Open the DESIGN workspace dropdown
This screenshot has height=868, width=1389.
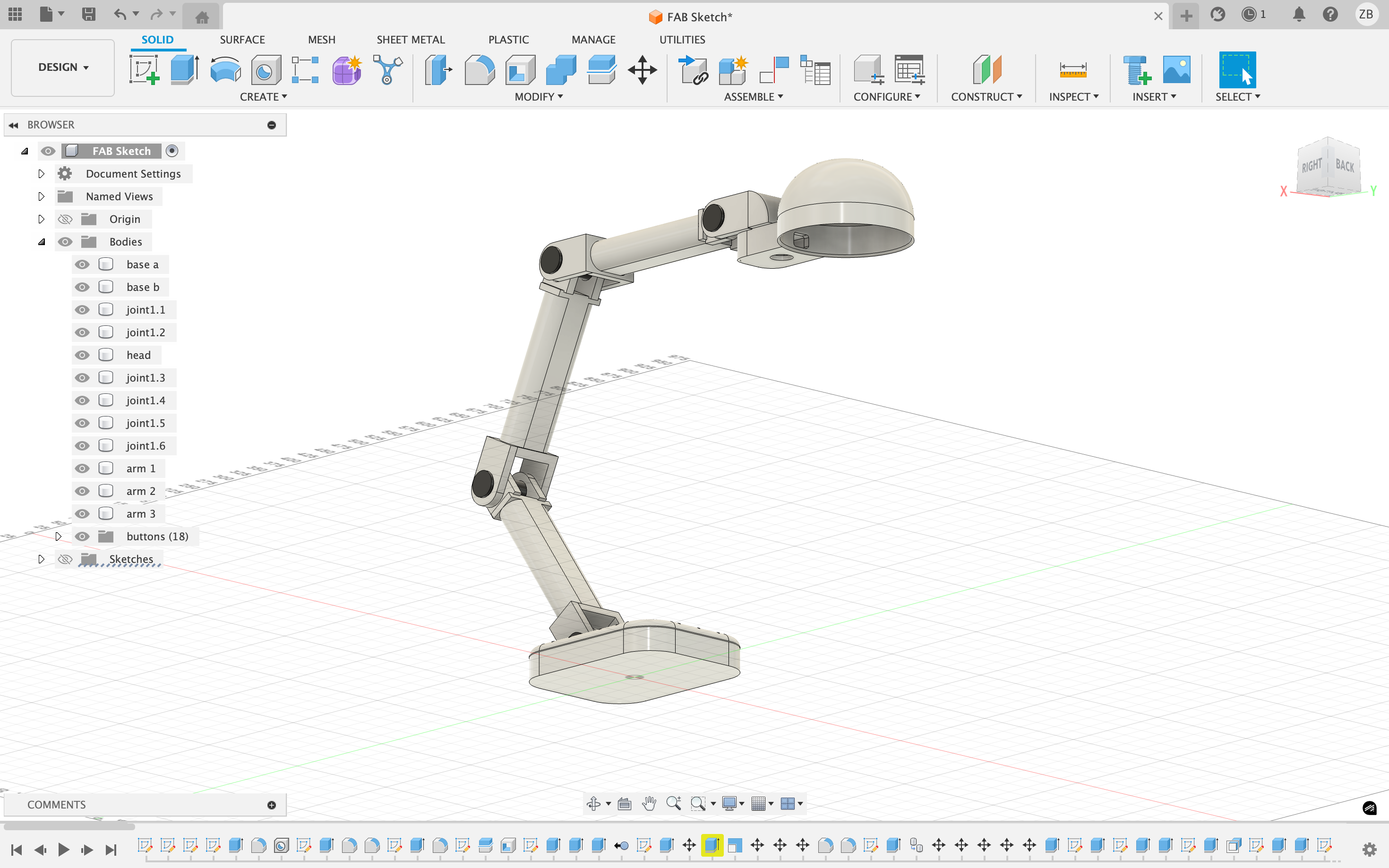(x=62, y=67)
